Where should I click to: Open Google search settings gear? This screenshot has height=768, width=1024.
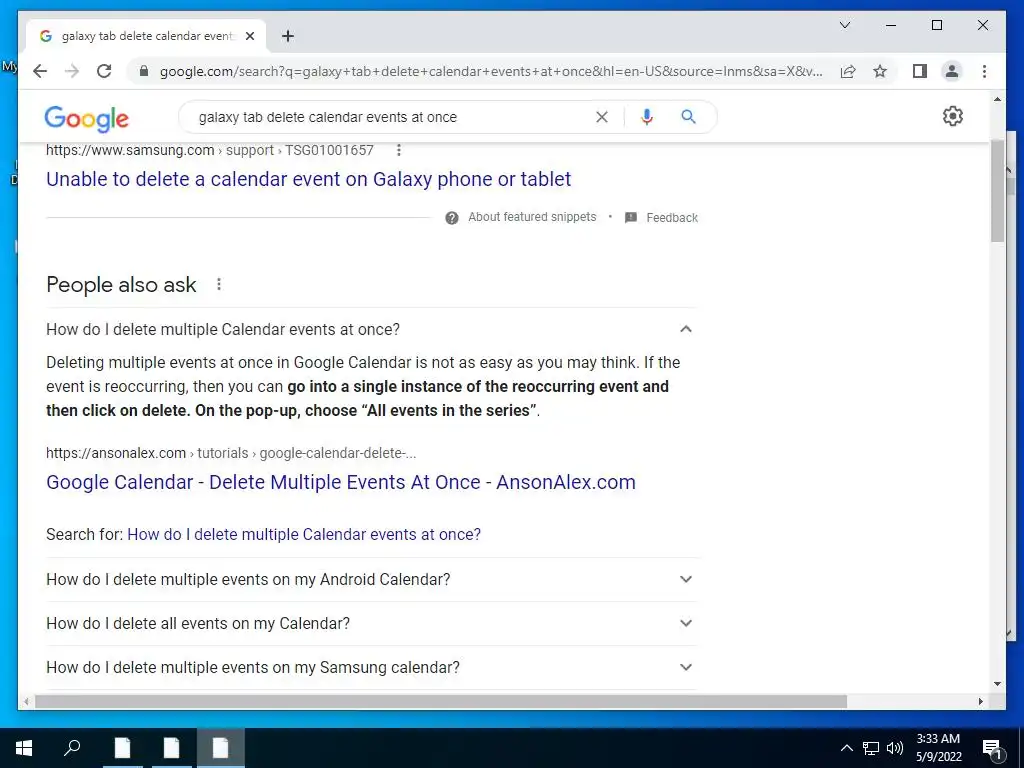point(953,116)
